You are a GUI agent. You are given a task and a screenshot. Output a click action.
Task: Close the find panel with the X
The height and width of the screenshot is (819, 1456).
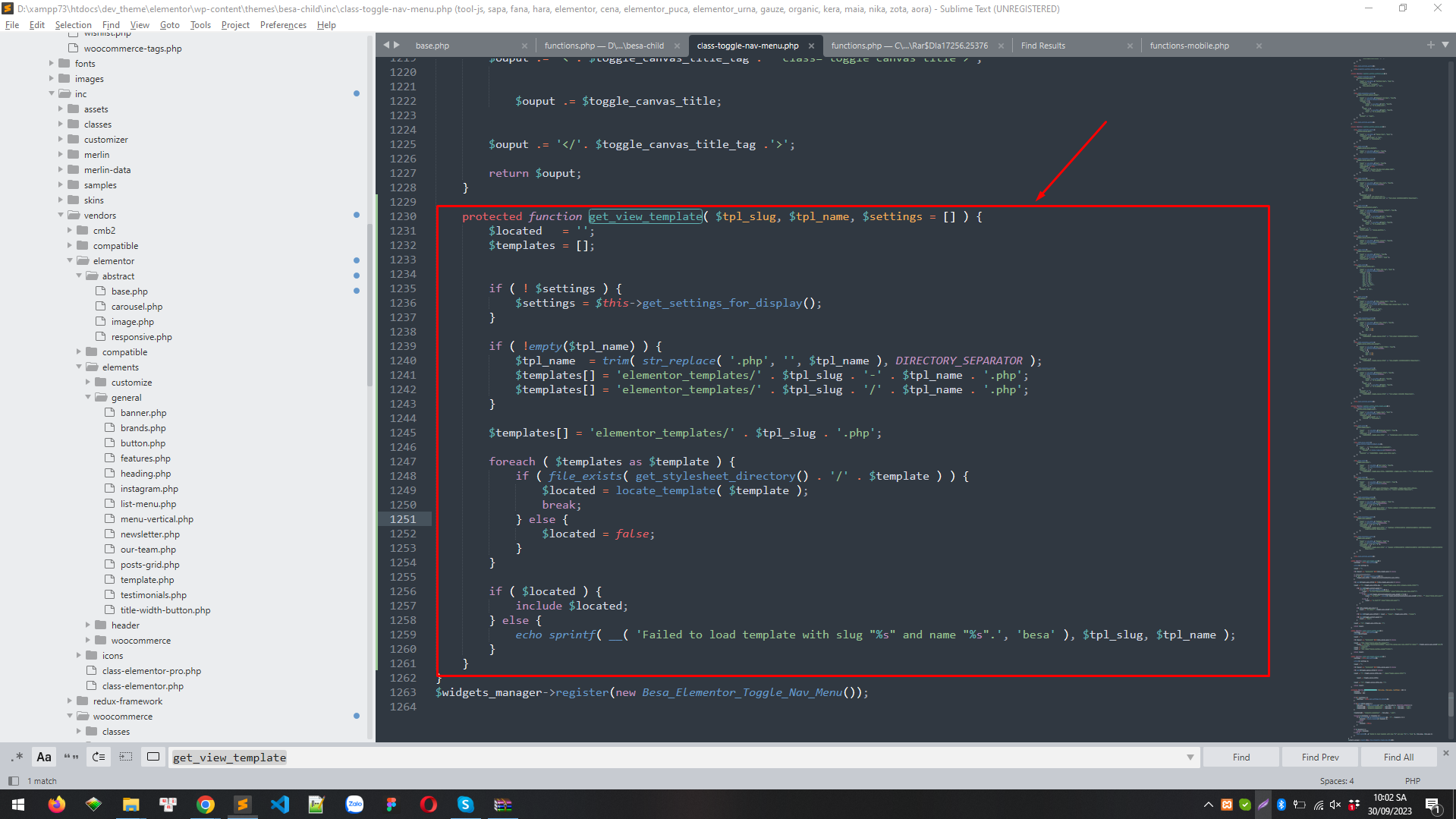click(1445, 753)
